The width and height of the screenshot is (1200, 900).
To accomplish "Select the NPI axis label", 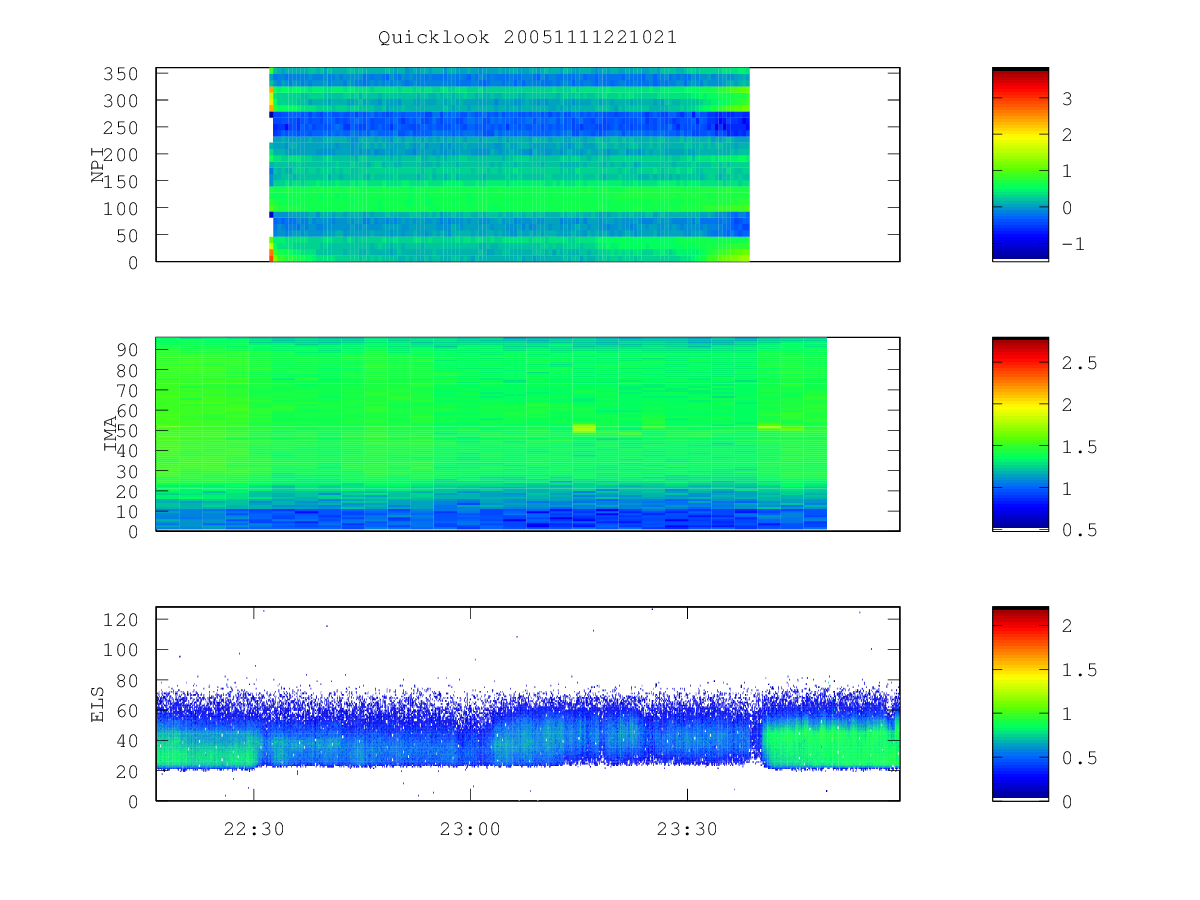I will (98, 165).
